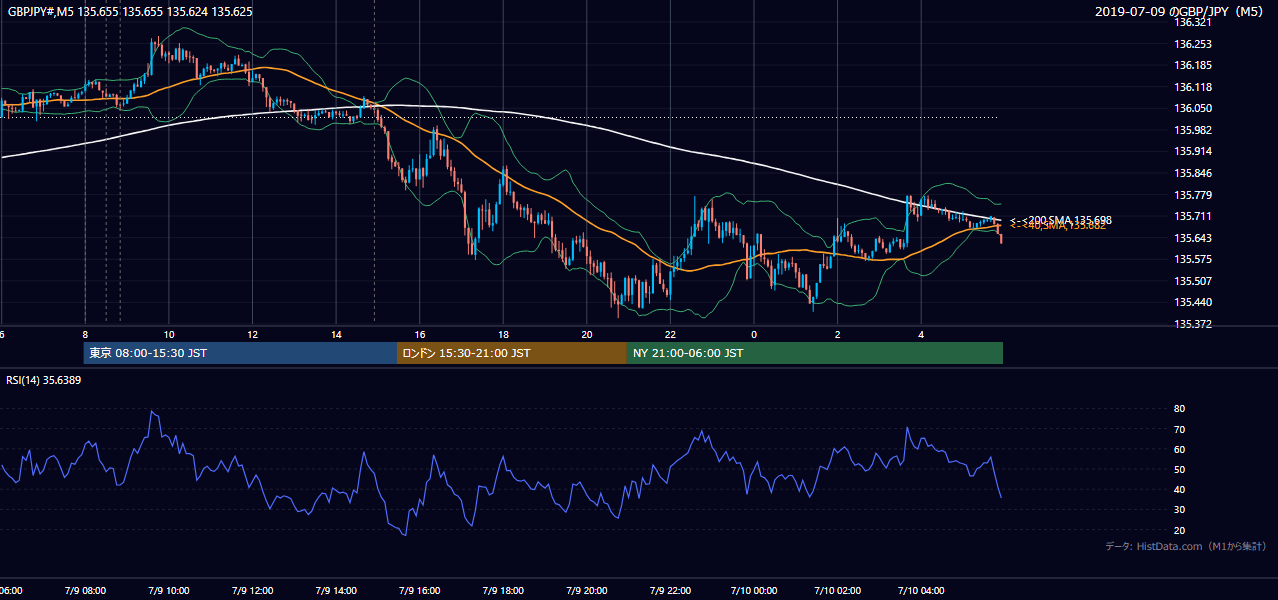Click RSI scale value 80
This screenshot has width=1278, height=600.
1179,409
